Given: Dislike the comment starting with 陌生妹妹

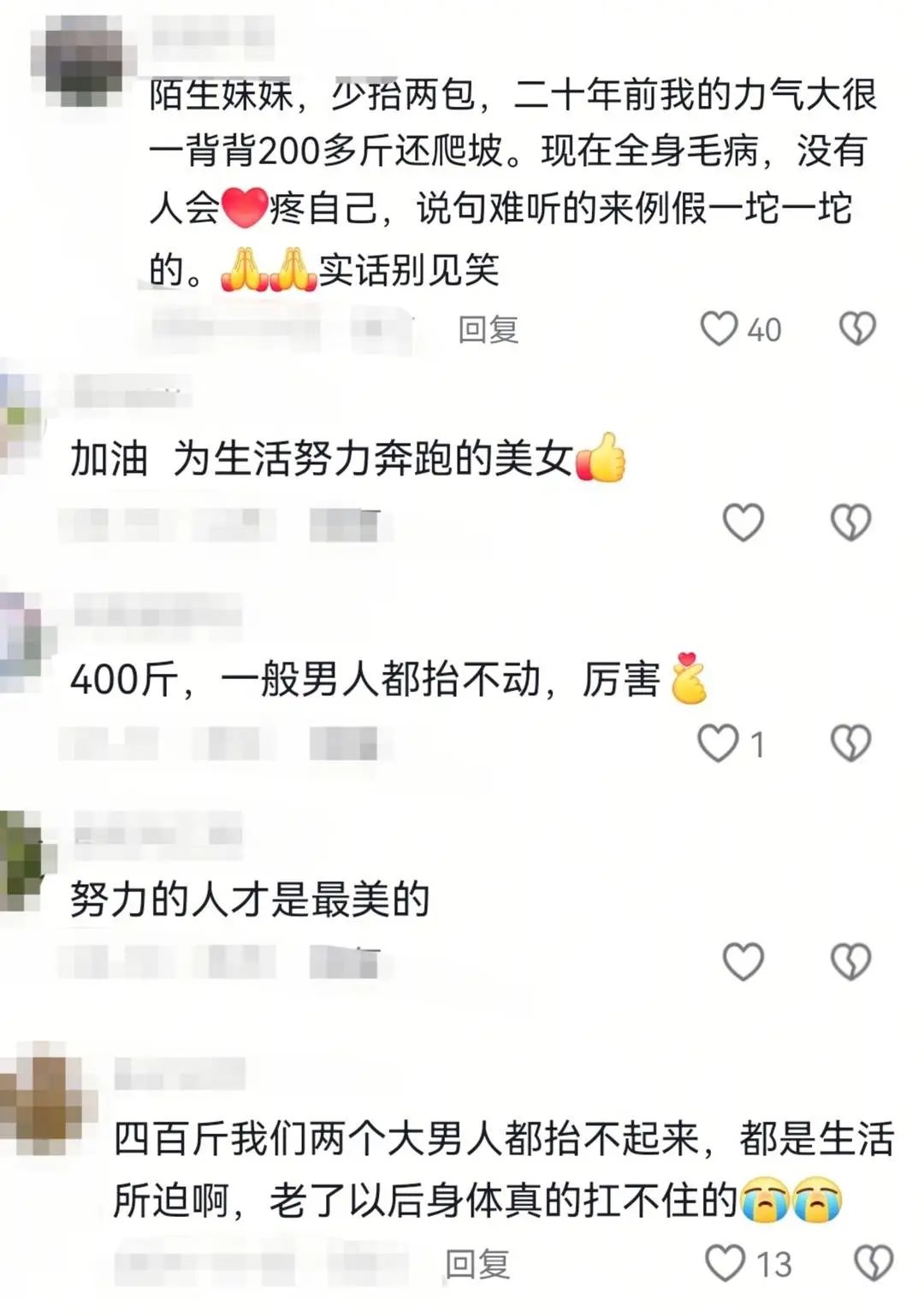Looking at the screenshot, I should coord(857,328).
